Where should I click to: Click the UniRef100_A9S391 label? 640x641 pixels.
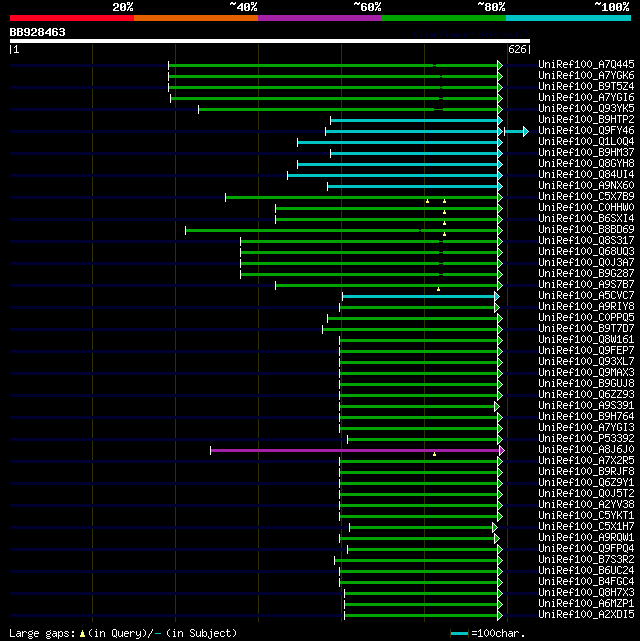tap(586, 406)
